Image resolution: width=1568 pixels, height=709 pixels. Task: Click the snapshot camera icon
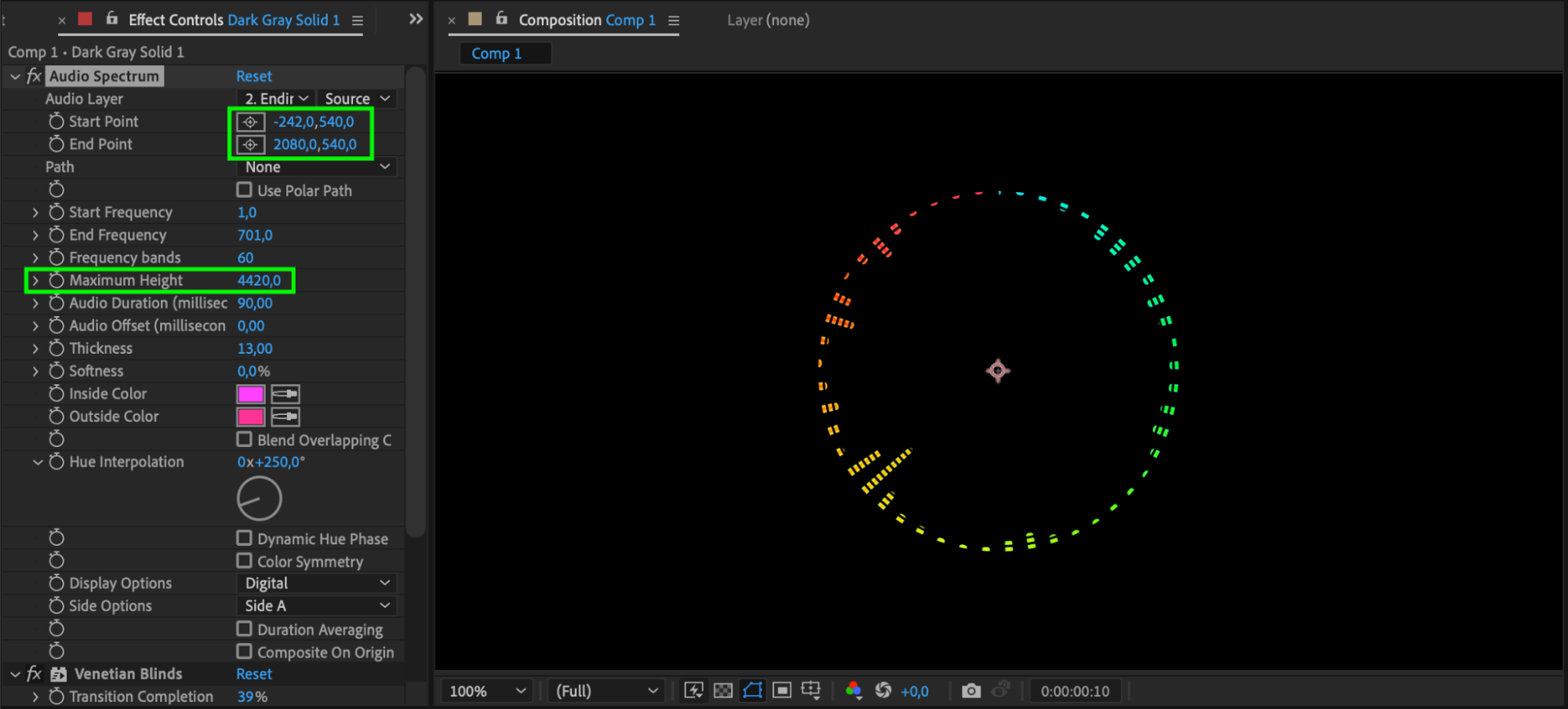pyautogui.click(x=971, y=691)
